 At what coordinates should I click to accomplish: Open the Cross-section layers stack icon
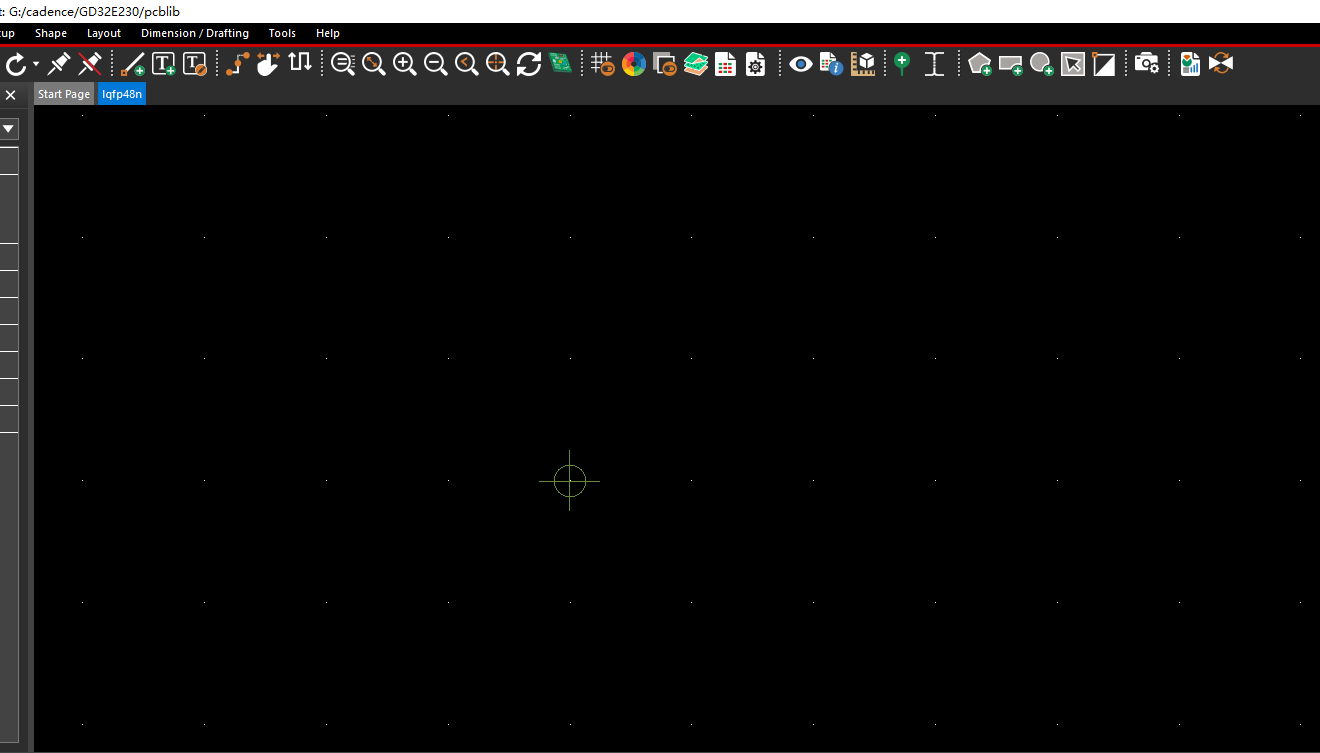point(696,64)
